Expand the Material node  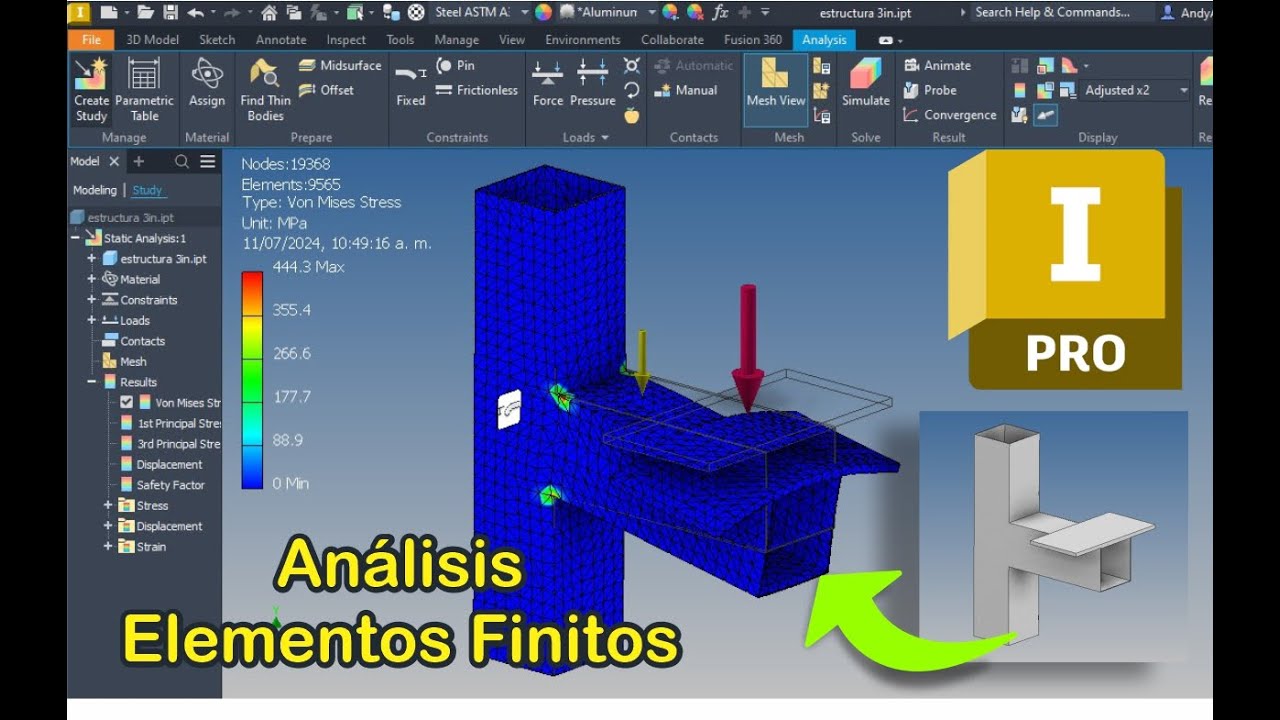91,279
